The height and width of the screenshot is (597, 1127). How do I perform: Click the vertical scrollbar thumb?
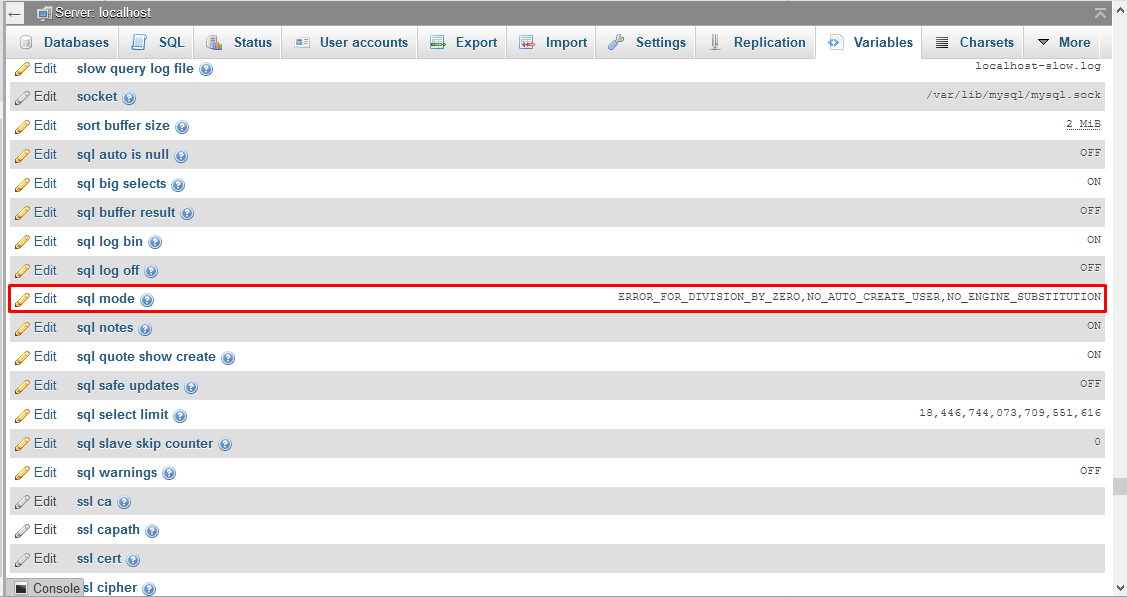click(x=1118, y=487)
